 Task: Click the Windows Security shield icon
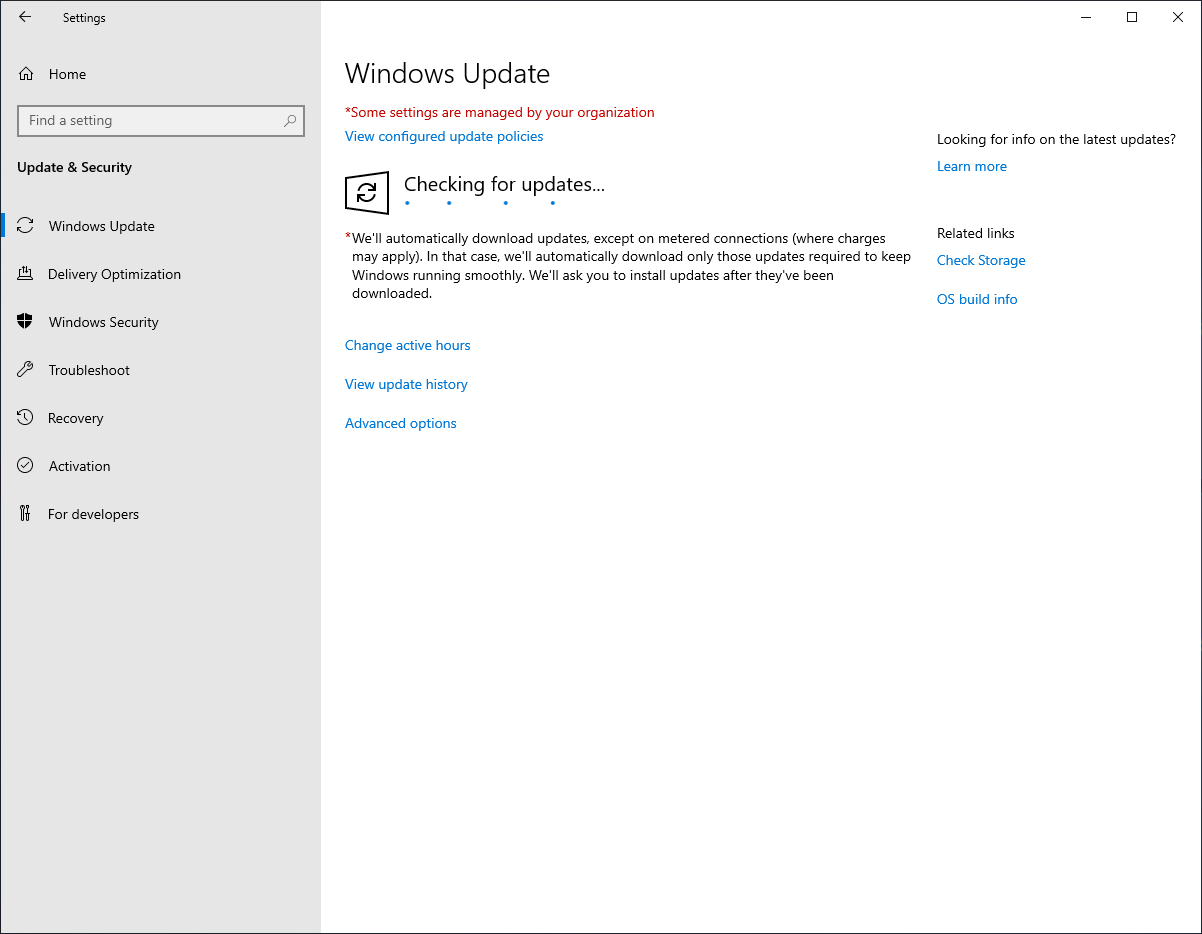[x=26, y=322]
